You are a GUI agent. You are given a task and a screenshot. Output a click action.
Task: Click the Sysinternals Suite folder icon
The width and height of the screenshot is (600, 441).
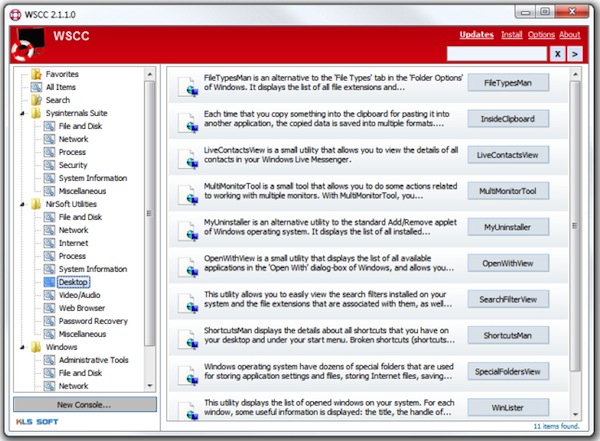tap(36, 113)
